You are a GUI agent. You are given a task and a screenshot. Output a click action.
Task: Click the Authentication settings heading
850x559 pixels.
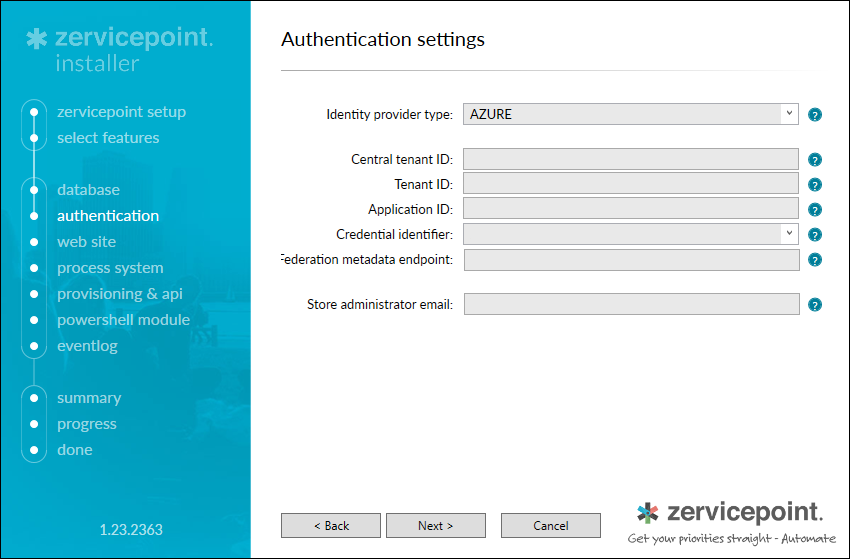[x=383, y=40]
